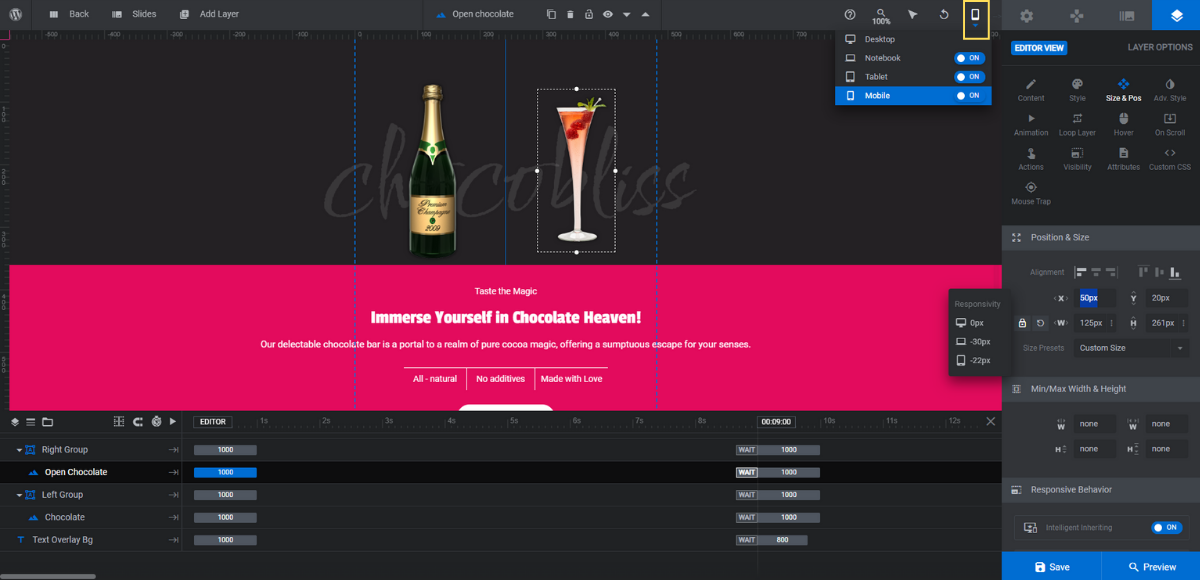1200x580 pixels.
Task: Go Back to the slider overview
Action: (68, 14)
